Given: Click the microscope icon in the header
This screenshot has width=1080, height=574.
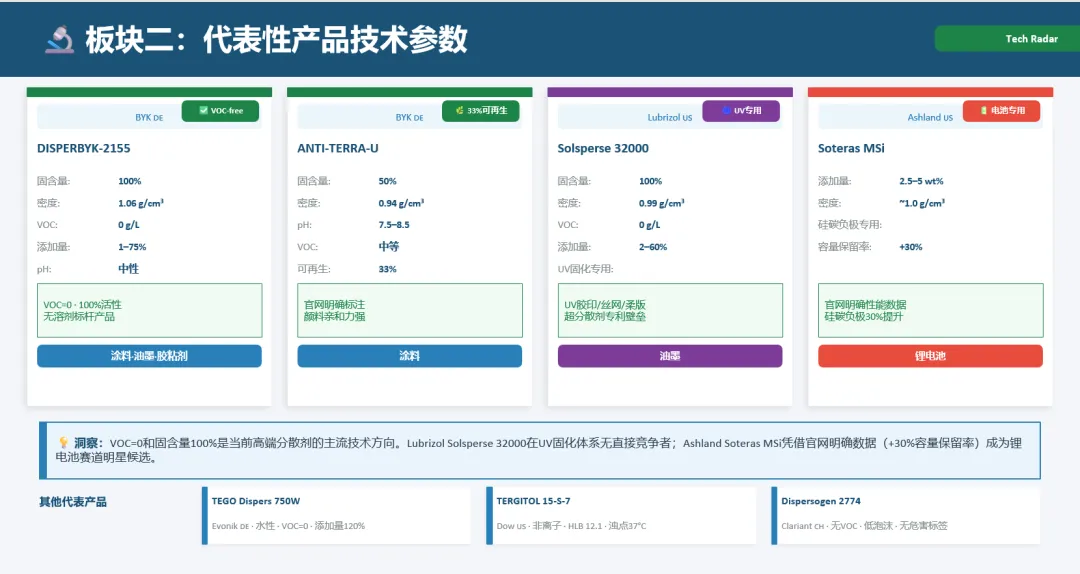Looking at the screenshot, I should coord(59,39).
